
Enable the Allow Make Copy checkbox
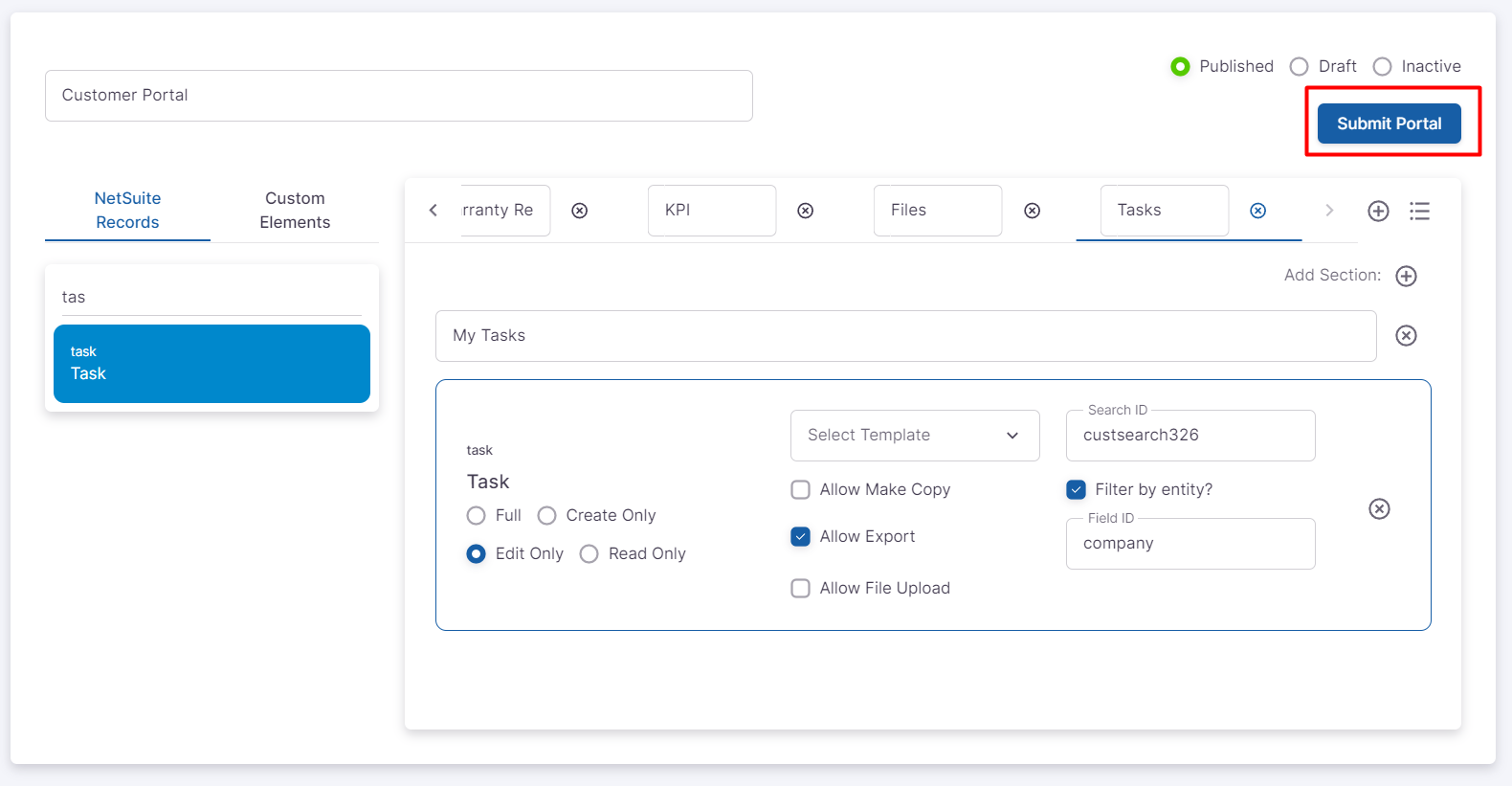801,490
